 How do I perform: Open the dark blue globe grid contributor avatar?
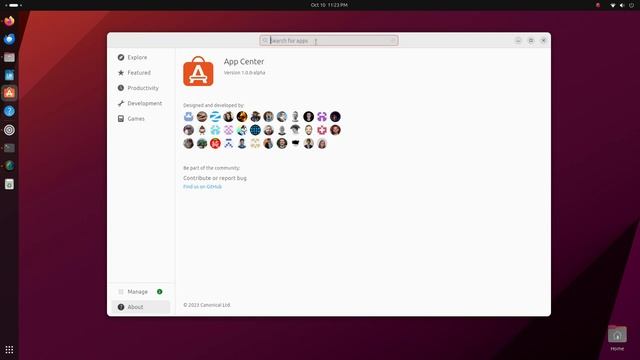(255, 130)
